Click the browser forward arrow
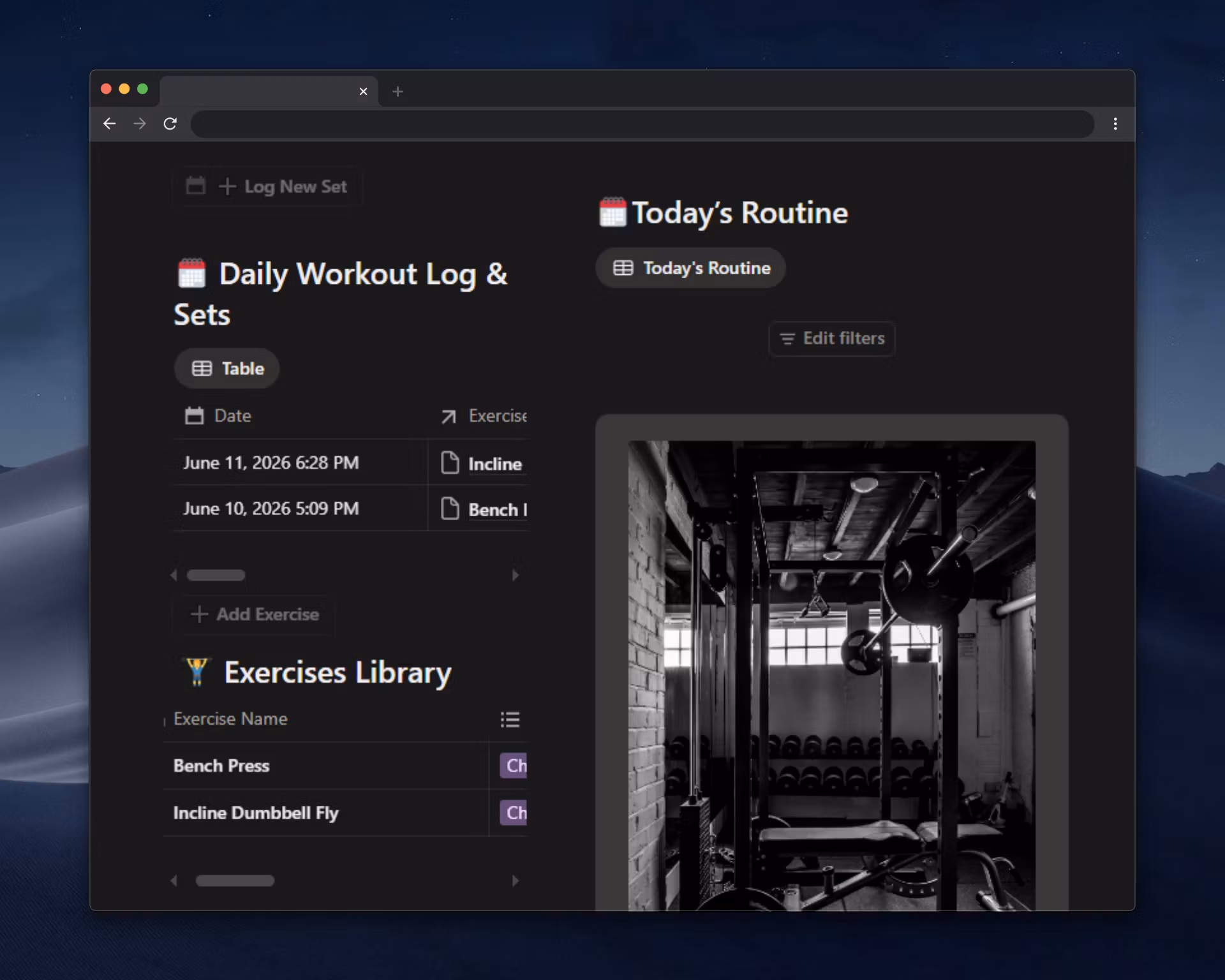Viewport: 1225px width, 980px height. pyautogui.click(x=140, y=124)
